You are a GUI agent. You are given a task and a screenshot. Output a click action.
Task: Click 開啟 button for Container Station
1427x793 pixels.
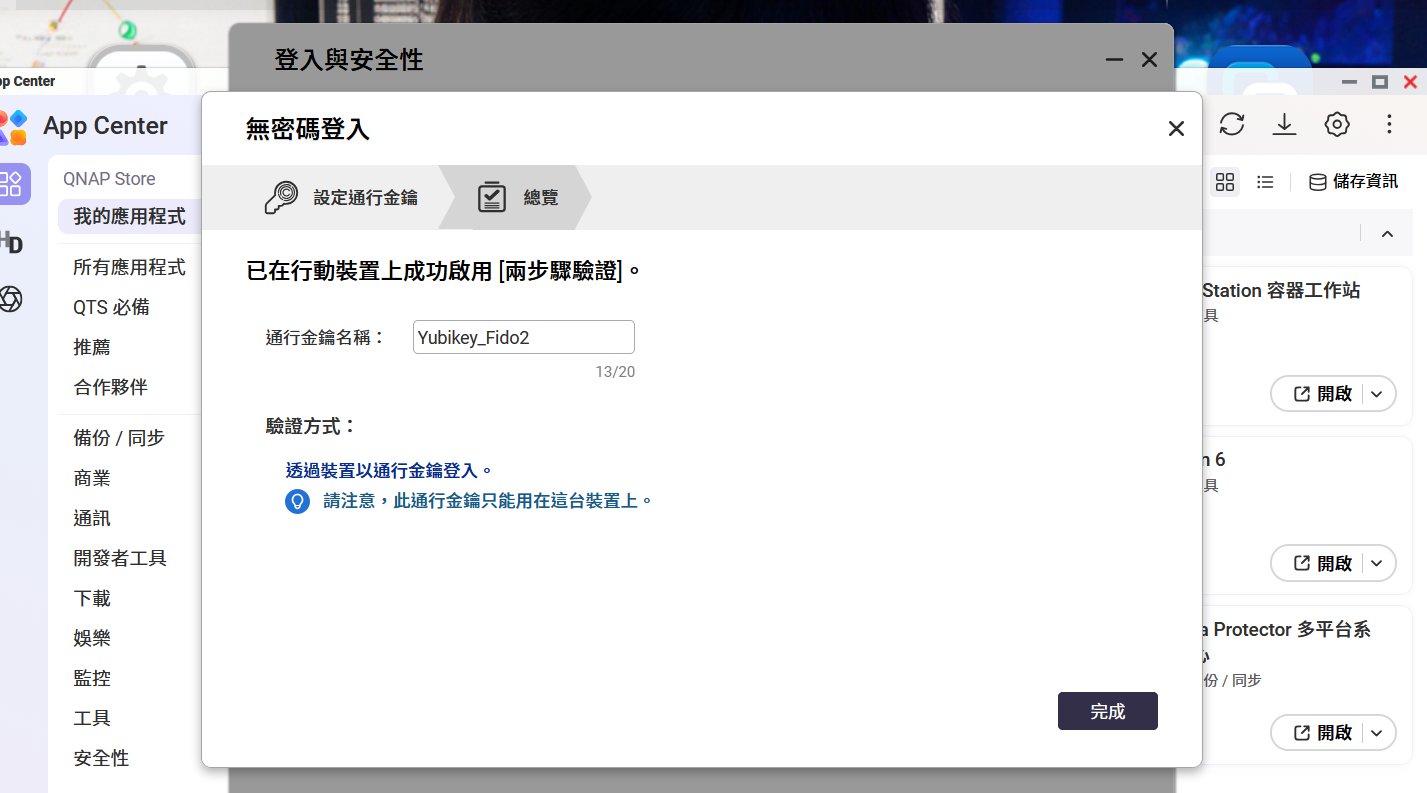point(1322,394)
